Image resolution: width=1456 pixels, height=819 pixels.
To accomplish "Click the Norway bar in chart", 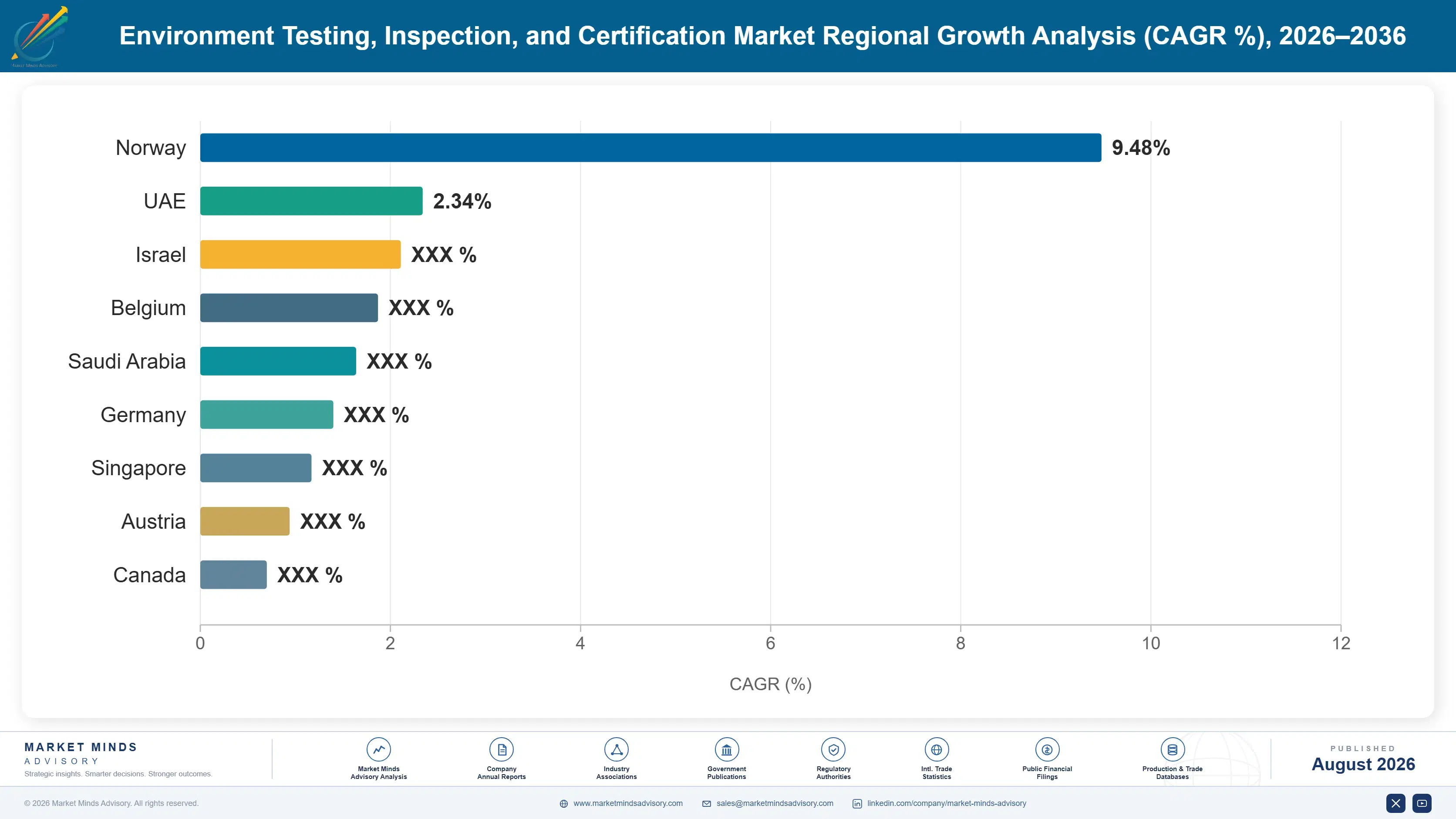I will 650,148.
